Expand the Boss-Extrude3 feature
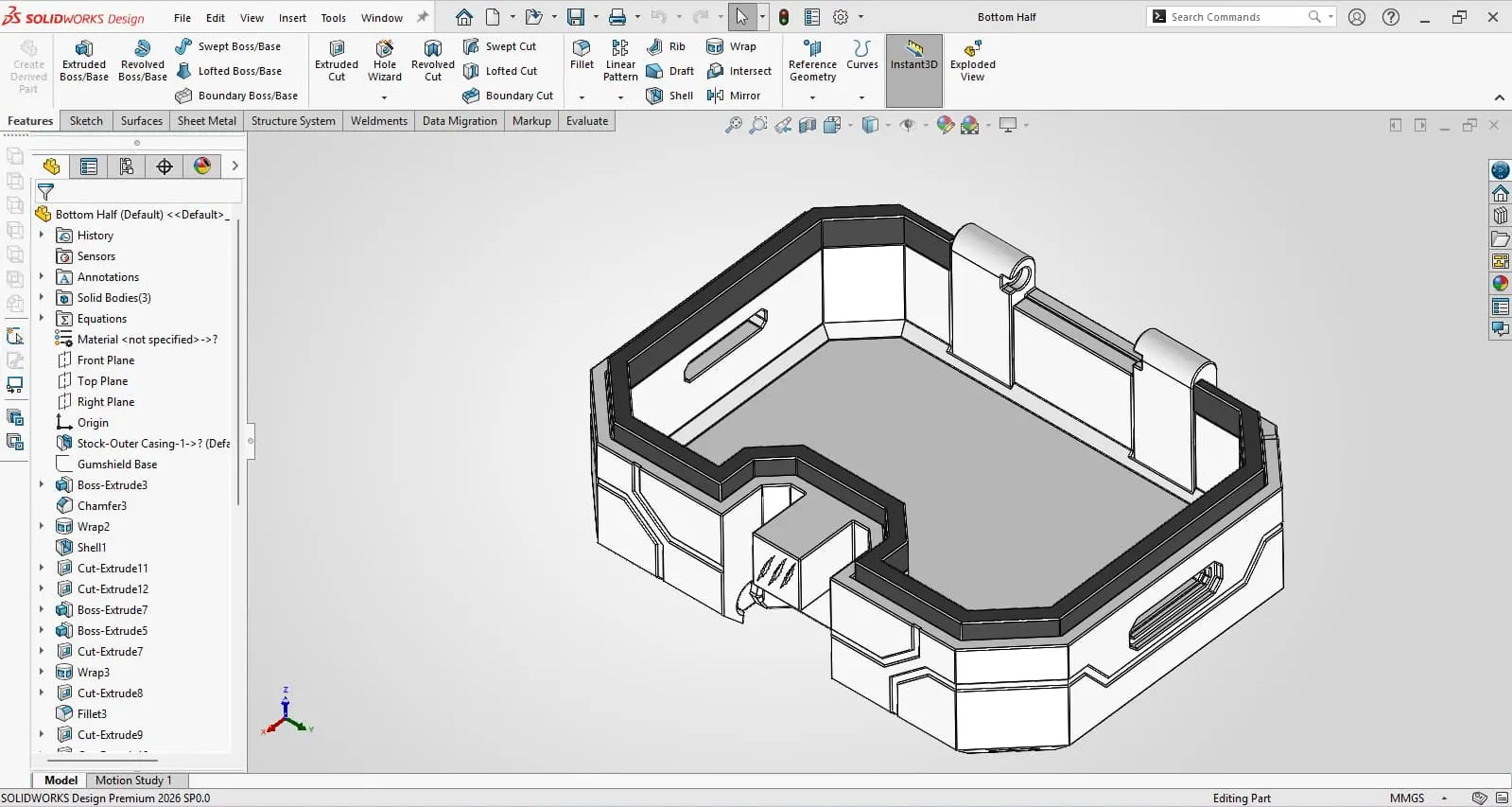 (x=42, y=485)
